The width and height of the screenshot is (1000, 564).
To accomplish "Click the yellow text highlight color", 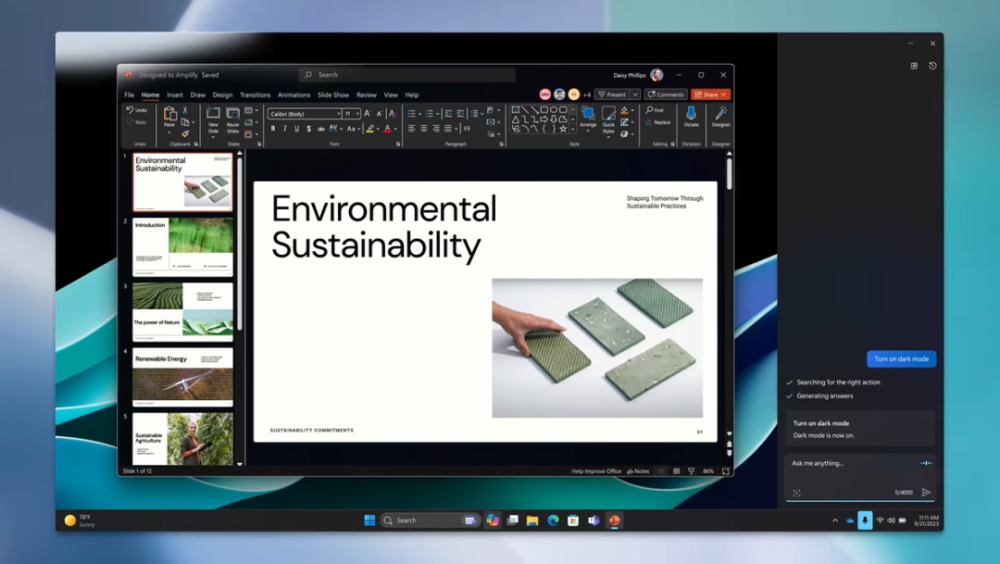I will tap(370, 129).
